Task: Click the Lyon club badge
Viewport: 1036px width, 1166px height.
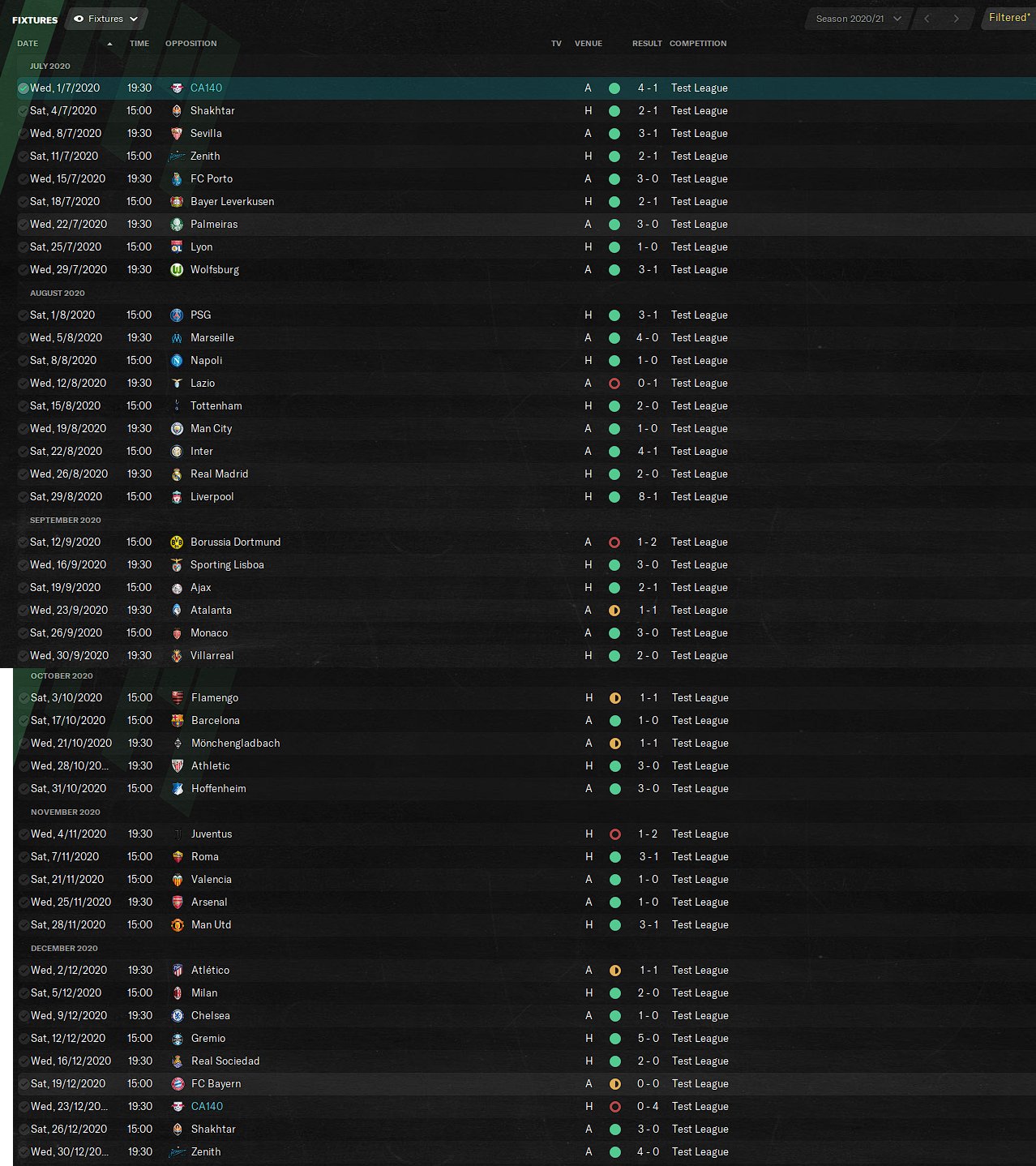Action: pyautogui.click(x=177, y=247)
